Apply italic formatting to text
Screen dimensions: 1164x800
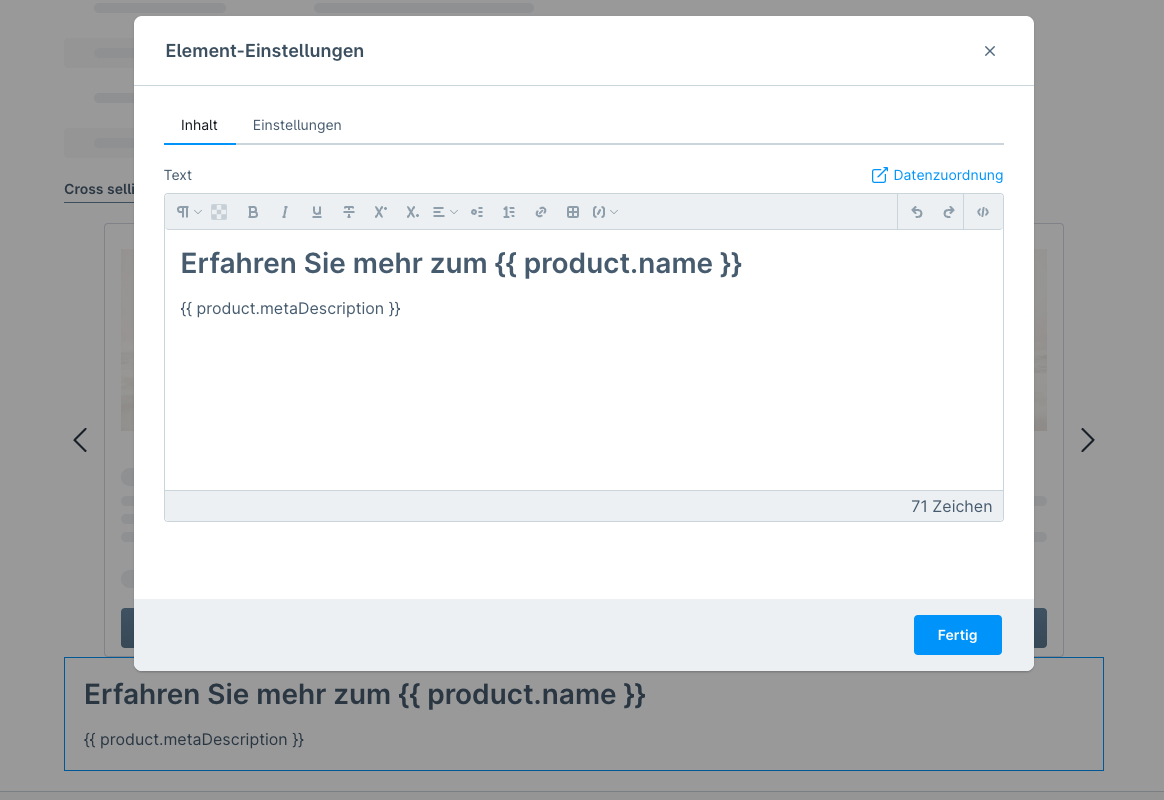(285, 212)
